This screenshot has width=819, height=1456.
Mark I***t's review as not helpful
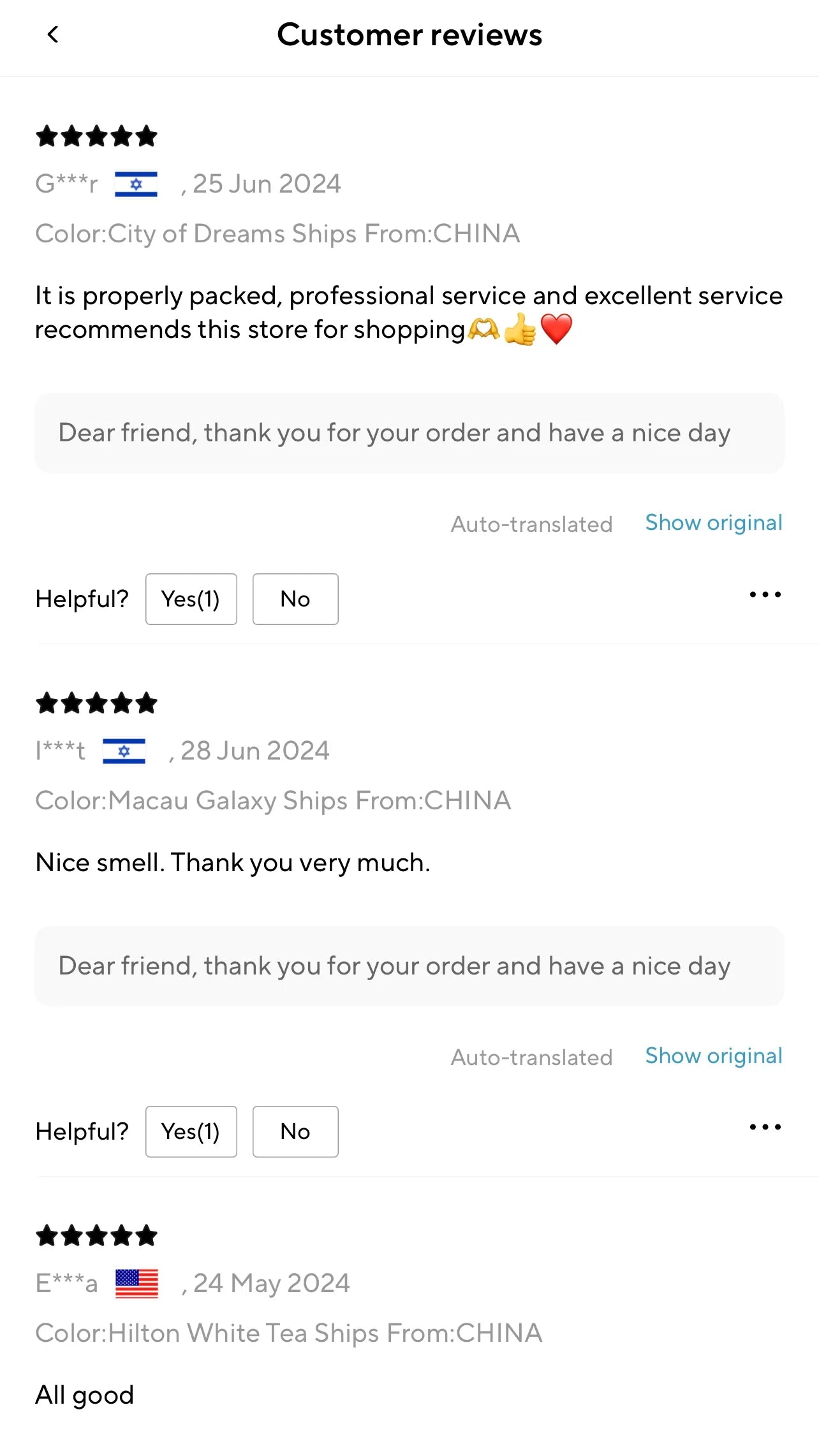[295, 1131]
